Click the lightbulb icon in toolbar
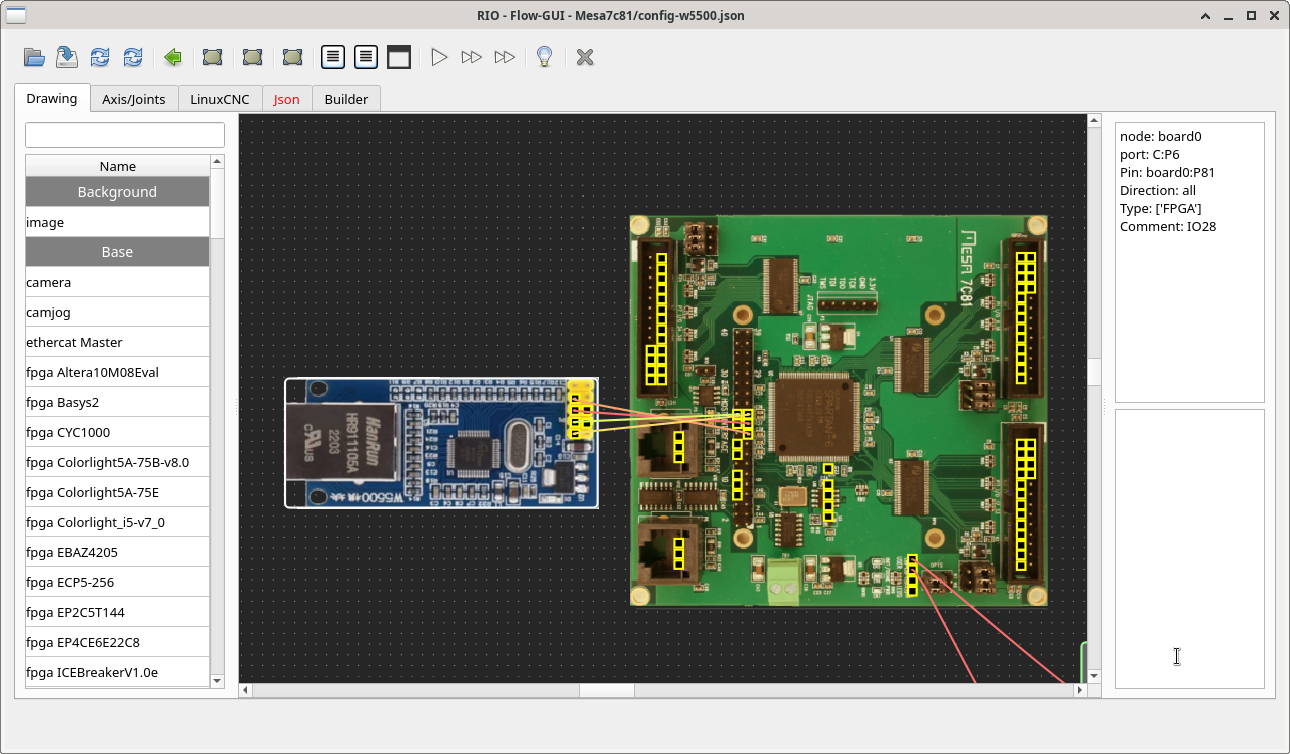 pos(544,57)
